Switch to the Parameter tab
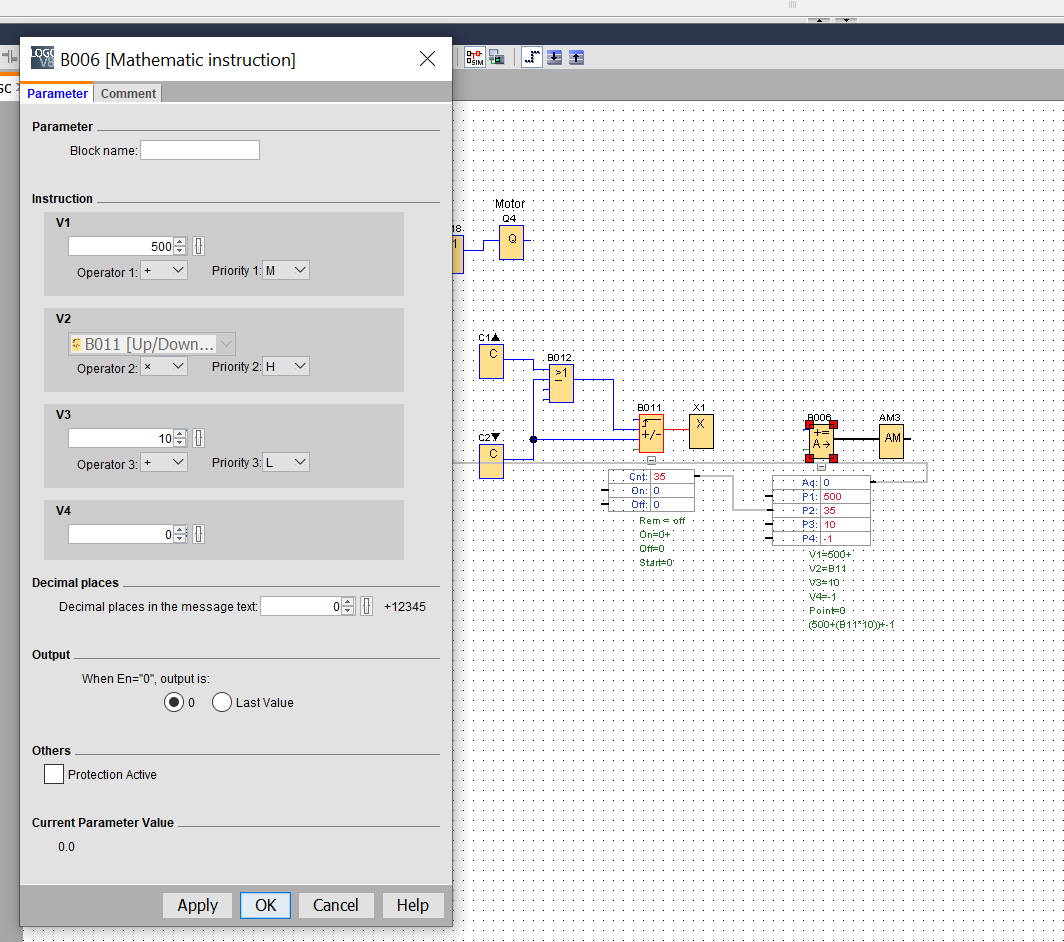Screen dimensions: 1064x942 (x=57, y=93)
